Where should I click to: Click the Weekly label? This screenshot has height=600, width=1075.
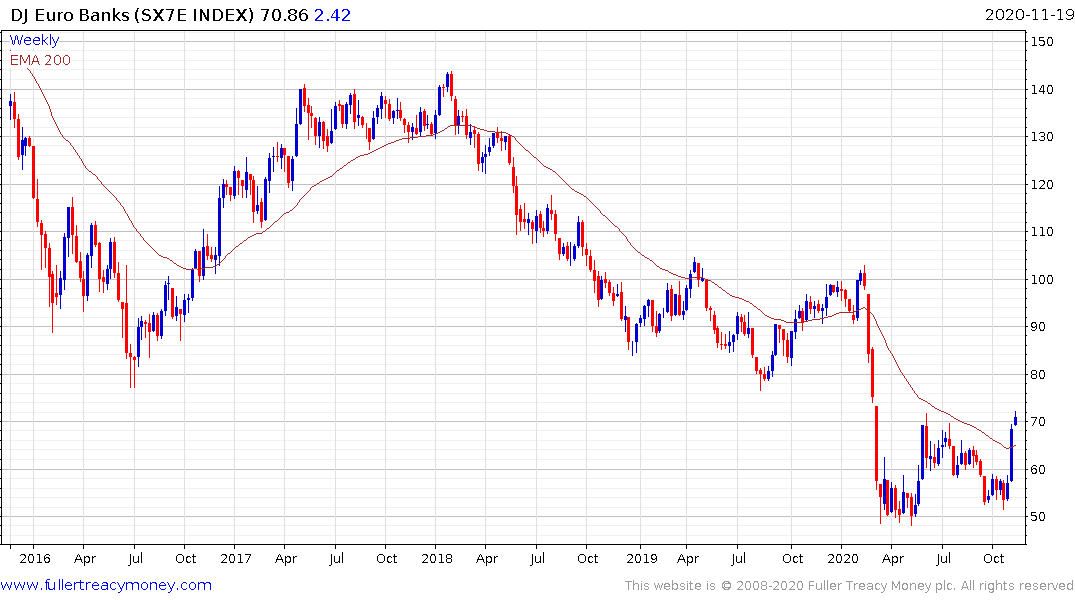click(x=34, y=40)
